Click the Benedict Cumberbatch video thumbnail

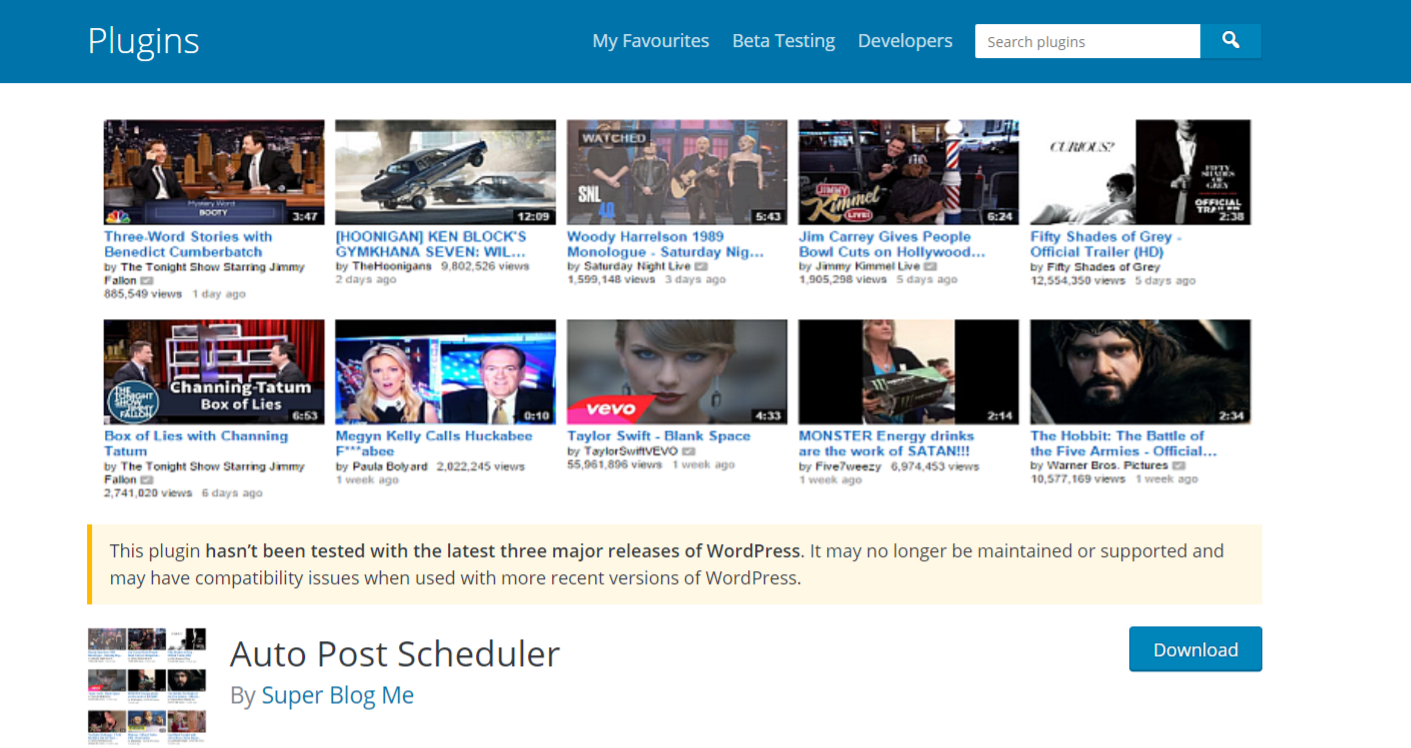(x=214, y=172)
